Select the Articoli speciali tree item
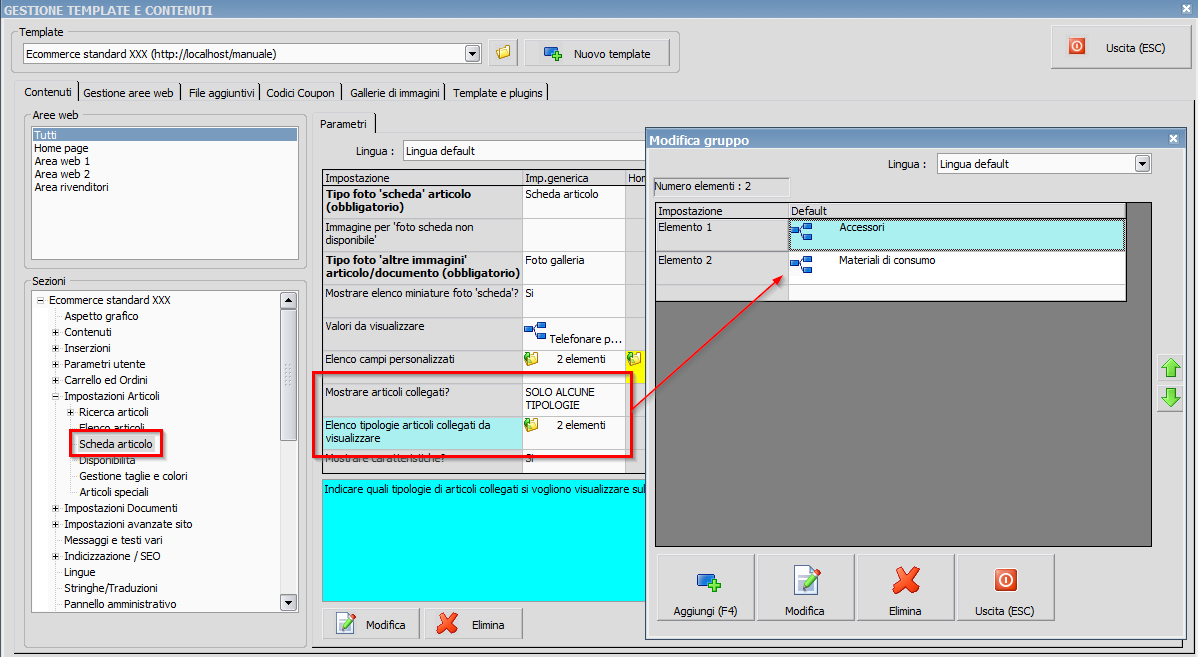 (x=114, y=492)
